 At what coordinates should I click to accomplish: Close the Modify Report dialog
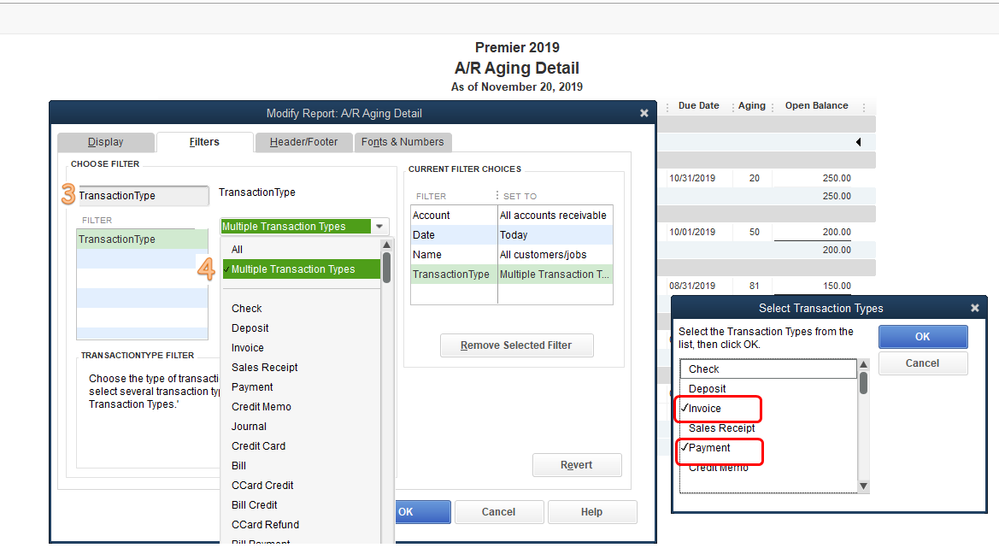[x=644, y=113]
